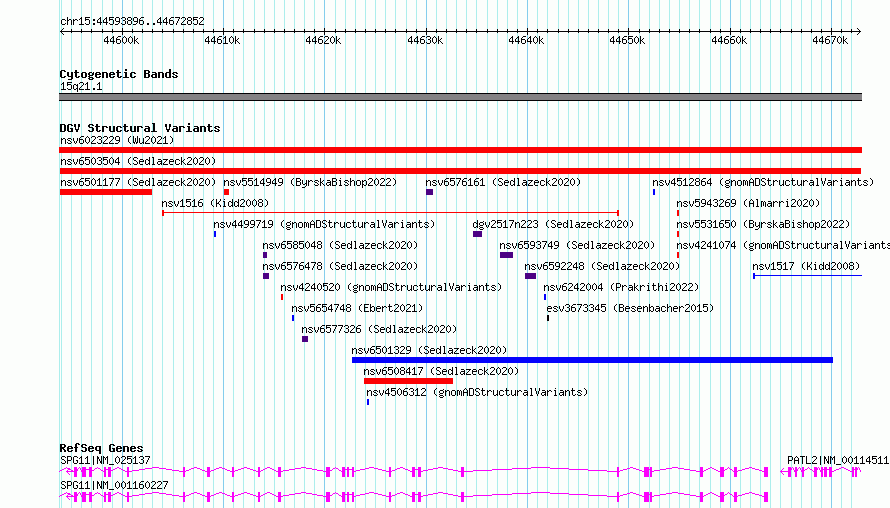Click the Cytogenetic Bands track title
Viewport: 890px width, 508px height.
(119, 74)
